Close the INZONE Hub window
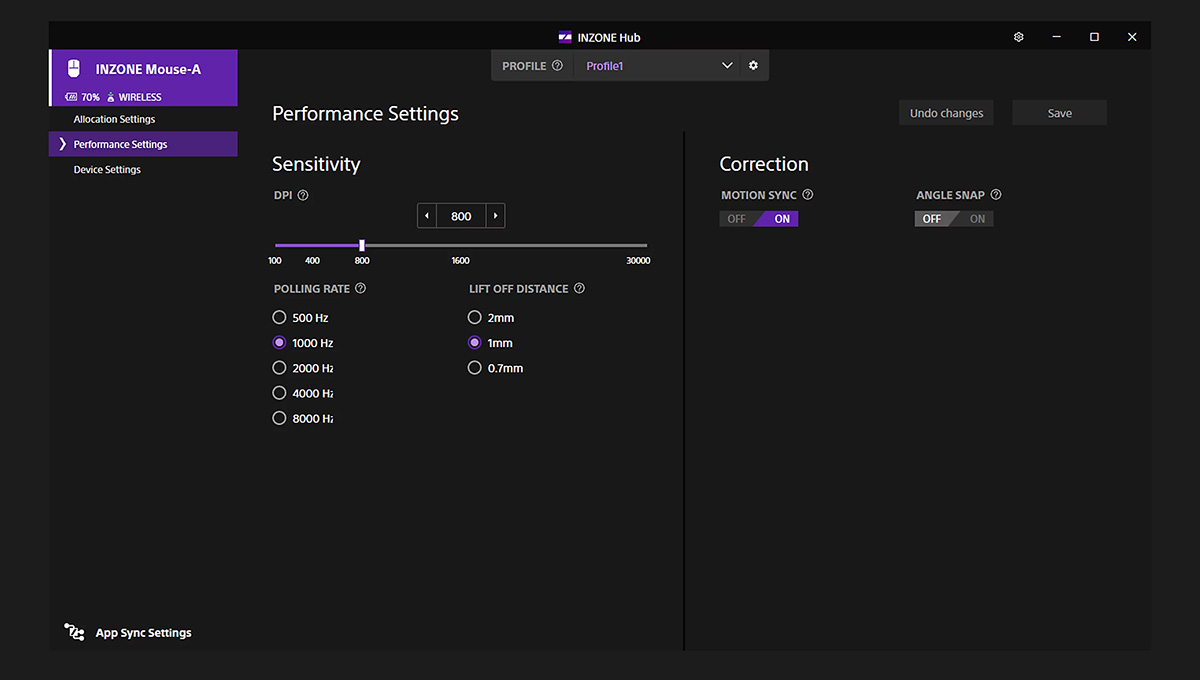Screen dimensions: 1200x680 tap(1132, 37)
